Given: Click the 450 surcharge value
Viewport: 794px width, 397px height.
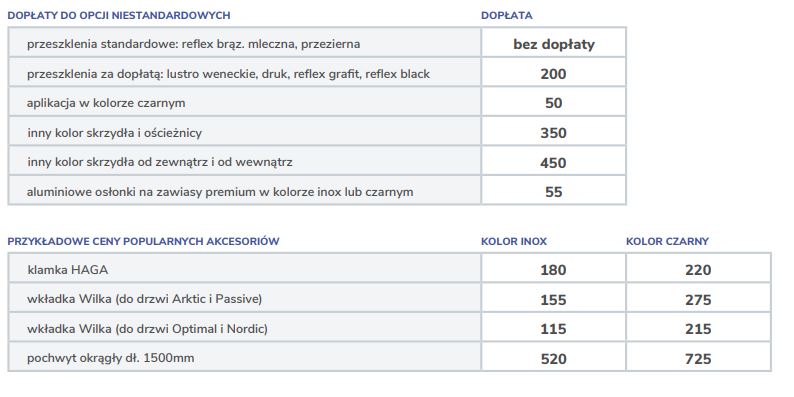Looking at the screenshot, I should pyautogui.click(x=553, y=163).
